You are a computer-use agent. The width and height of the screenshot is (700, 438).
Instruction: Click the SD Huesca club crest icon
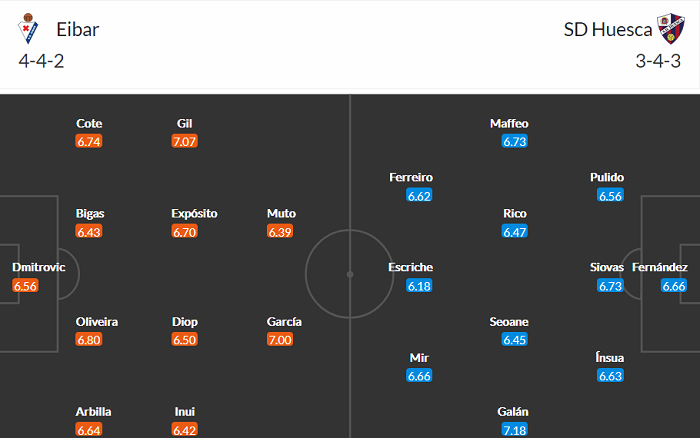point(667,30)
